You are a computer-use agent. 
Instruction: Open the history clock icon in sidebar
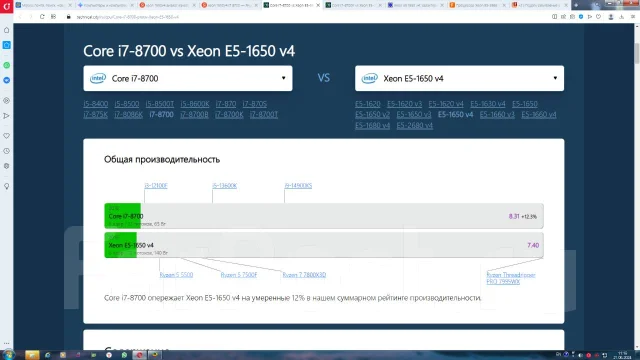(x=7, y=151)
